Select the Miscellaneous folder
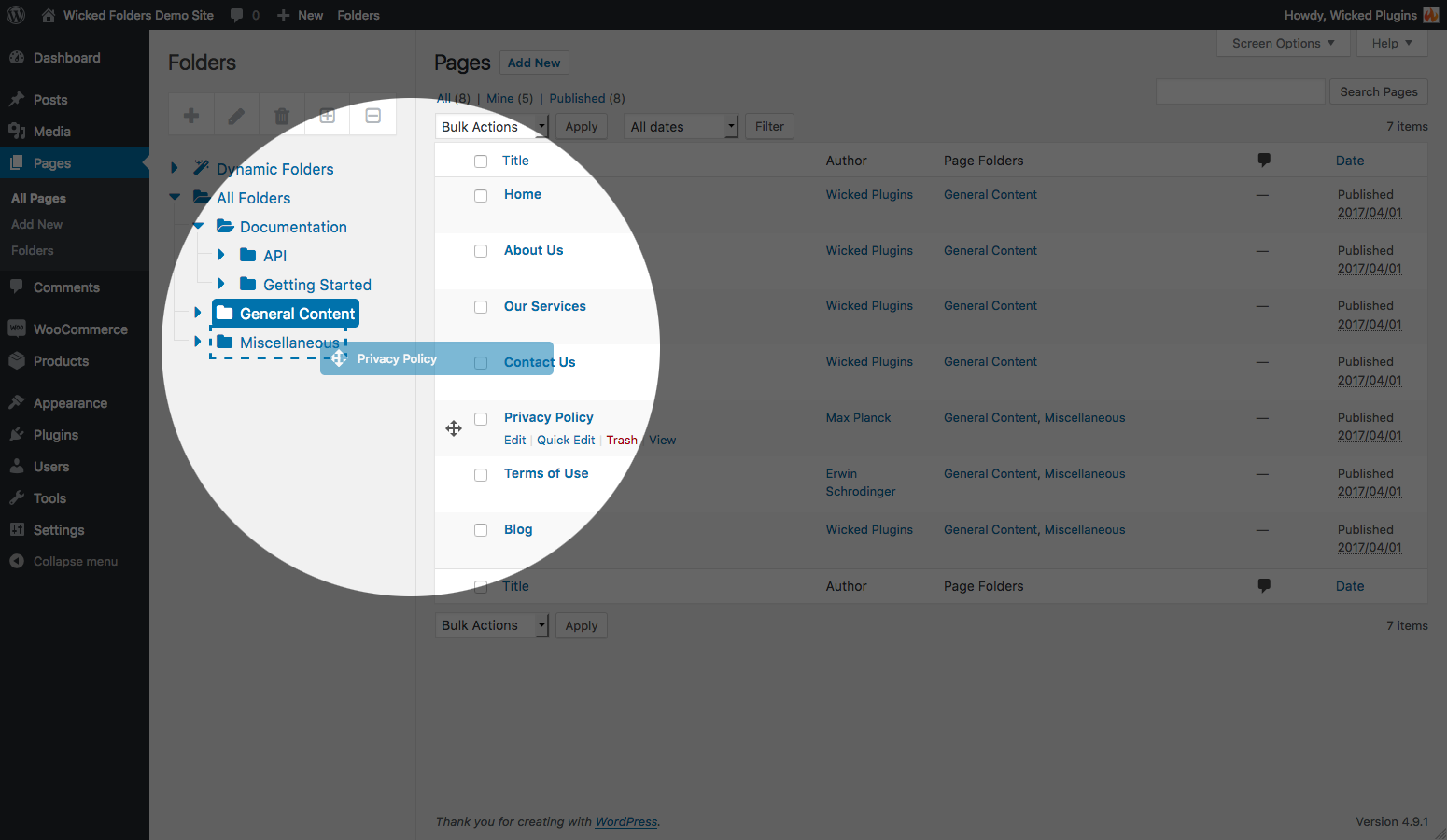 coord(278,343)
